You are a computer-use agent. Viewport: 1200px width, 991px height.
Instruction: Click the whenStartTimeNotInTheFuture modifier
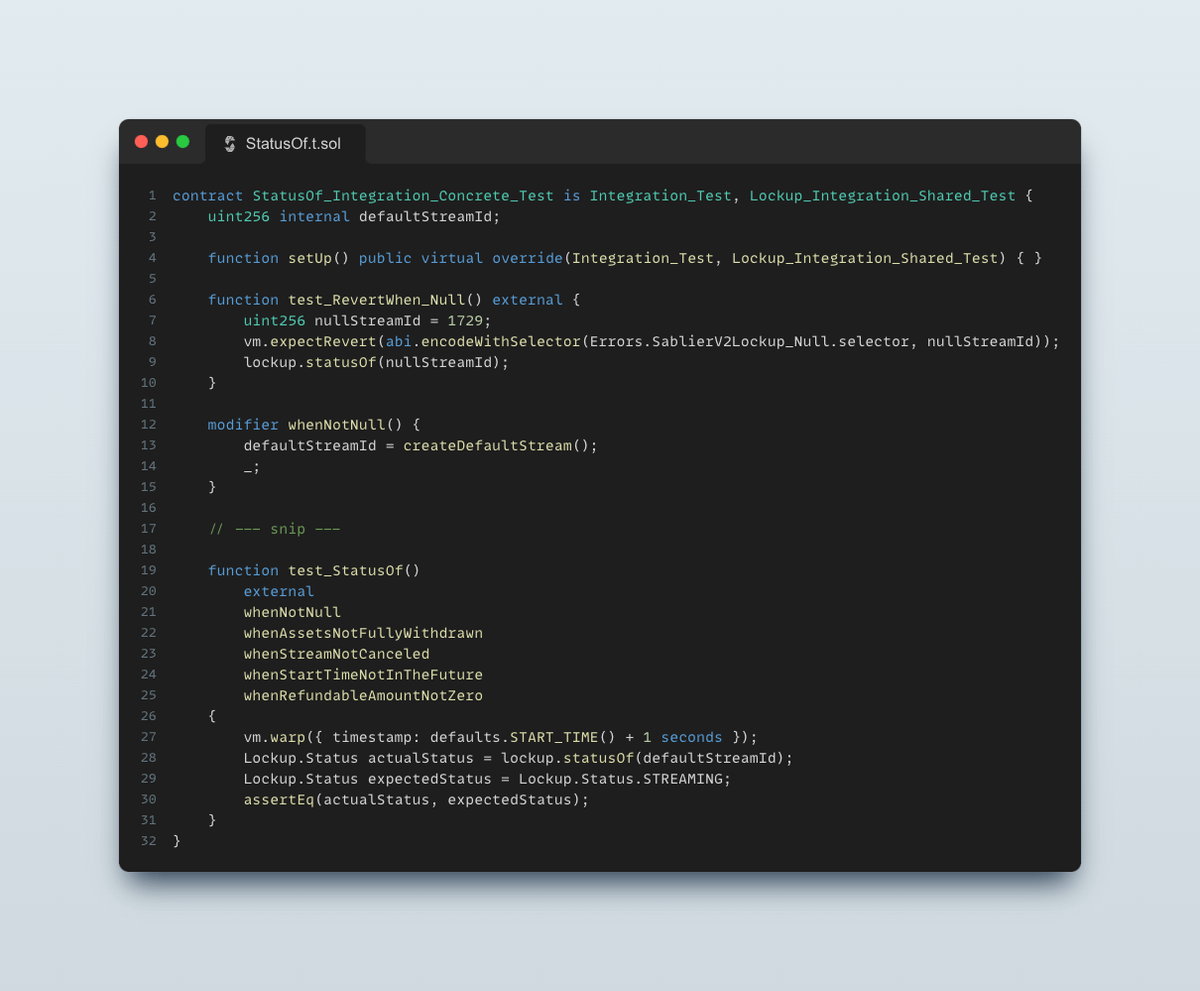[363, 675]
